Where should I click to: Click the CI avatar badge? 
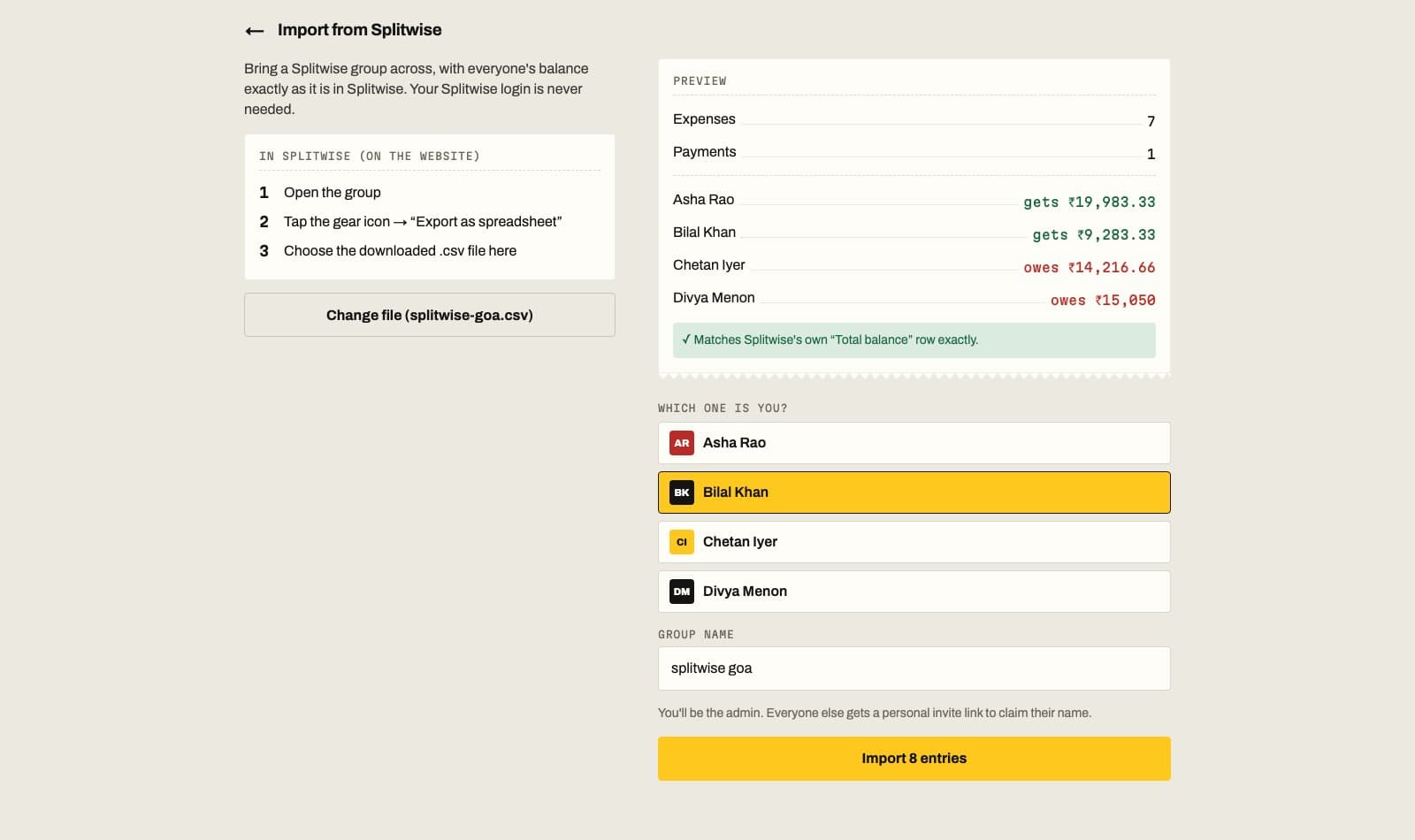click(x=682, y=542)
